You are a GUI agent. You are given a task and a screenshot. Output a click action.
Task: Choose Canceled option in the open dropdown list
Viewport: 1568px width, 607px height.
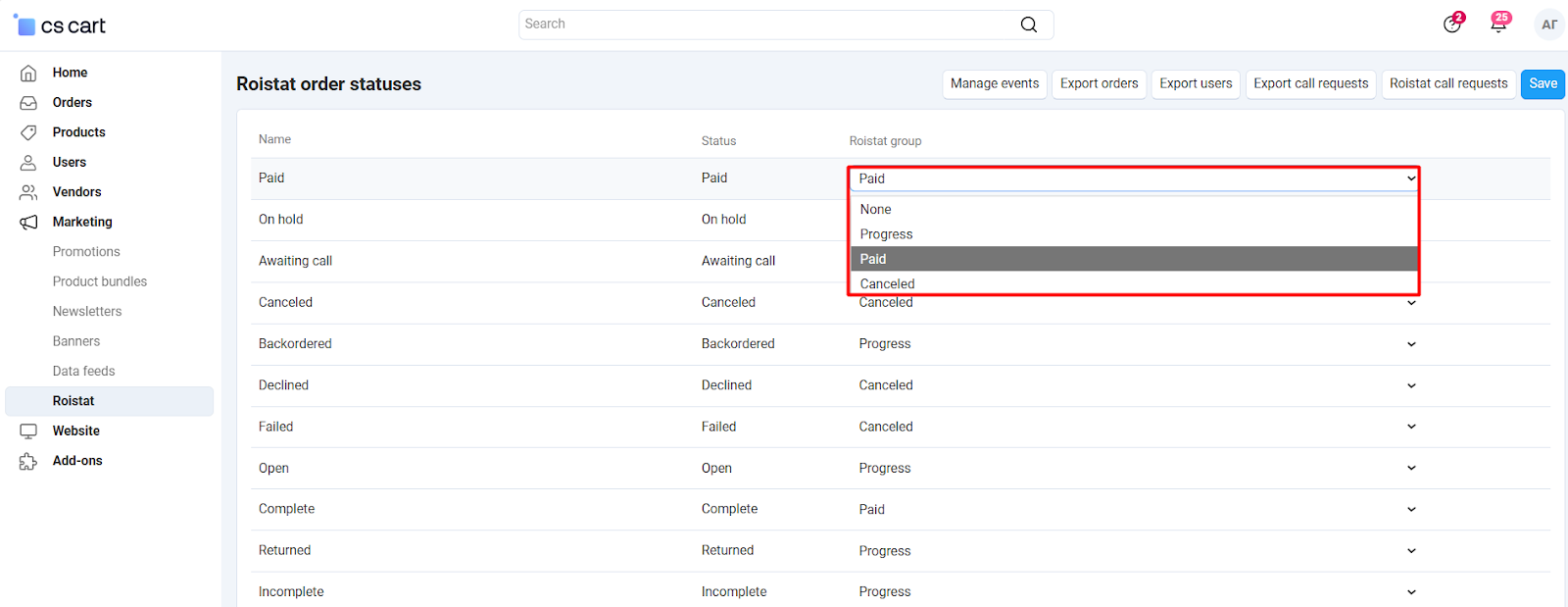1134,283
